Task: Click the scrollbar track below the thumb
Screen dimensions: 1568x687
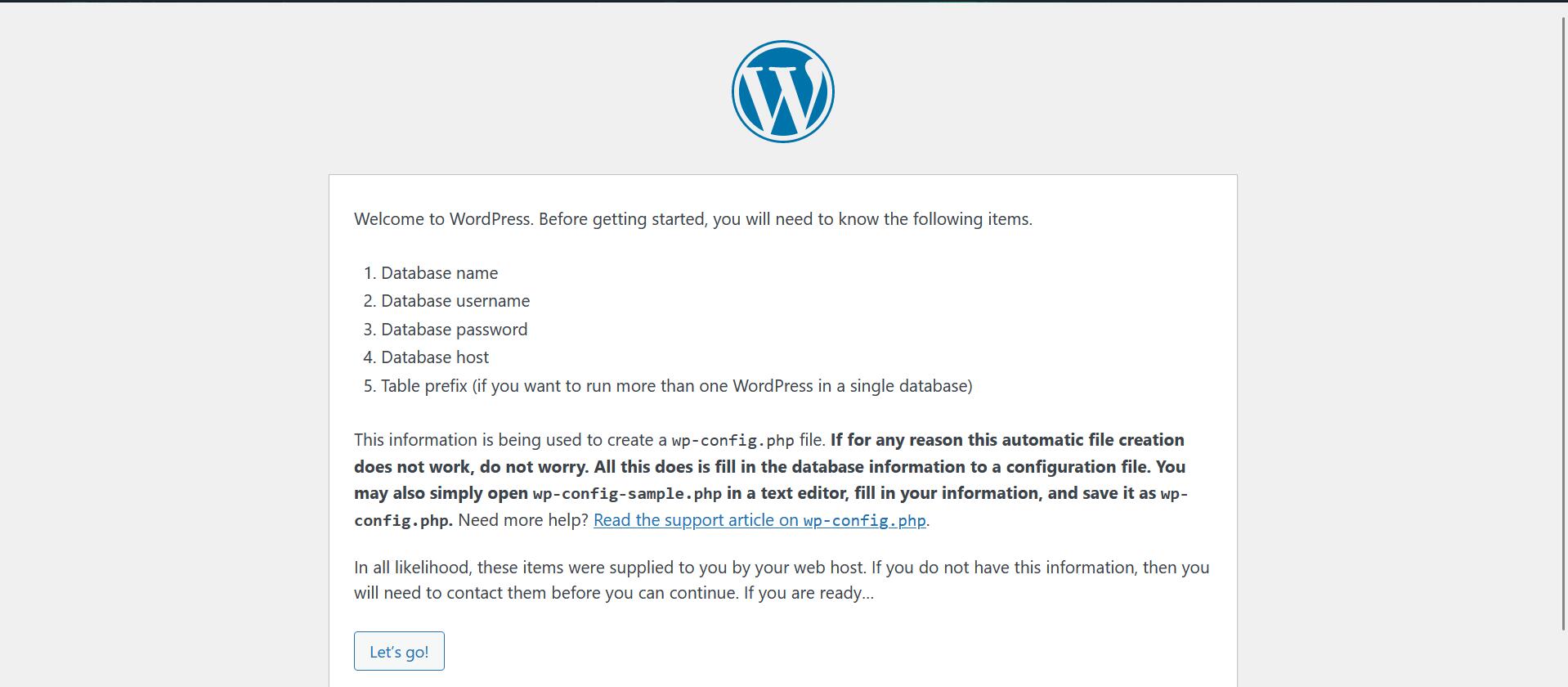Action: click(x=1564, y=658)
